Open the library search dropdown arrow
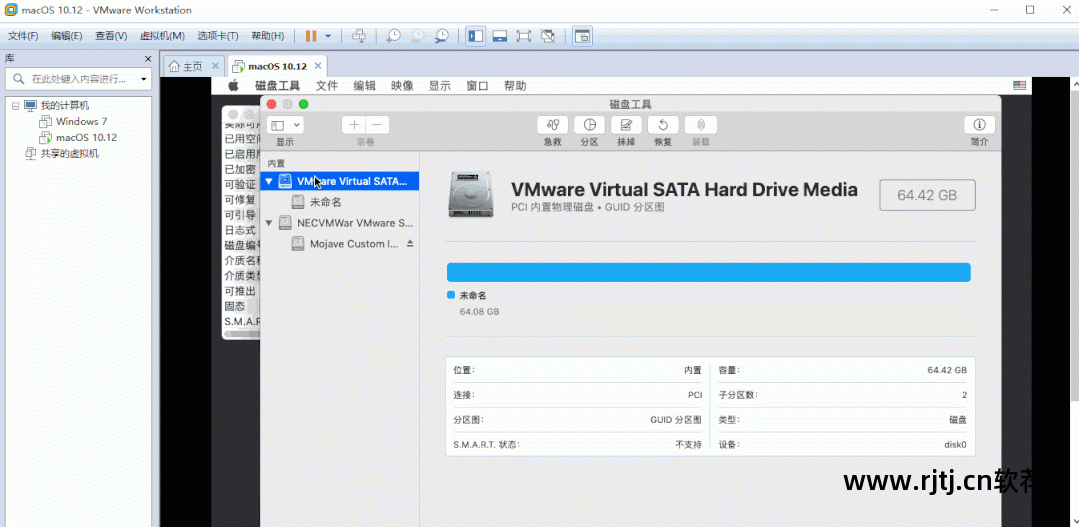 (143, 79)
